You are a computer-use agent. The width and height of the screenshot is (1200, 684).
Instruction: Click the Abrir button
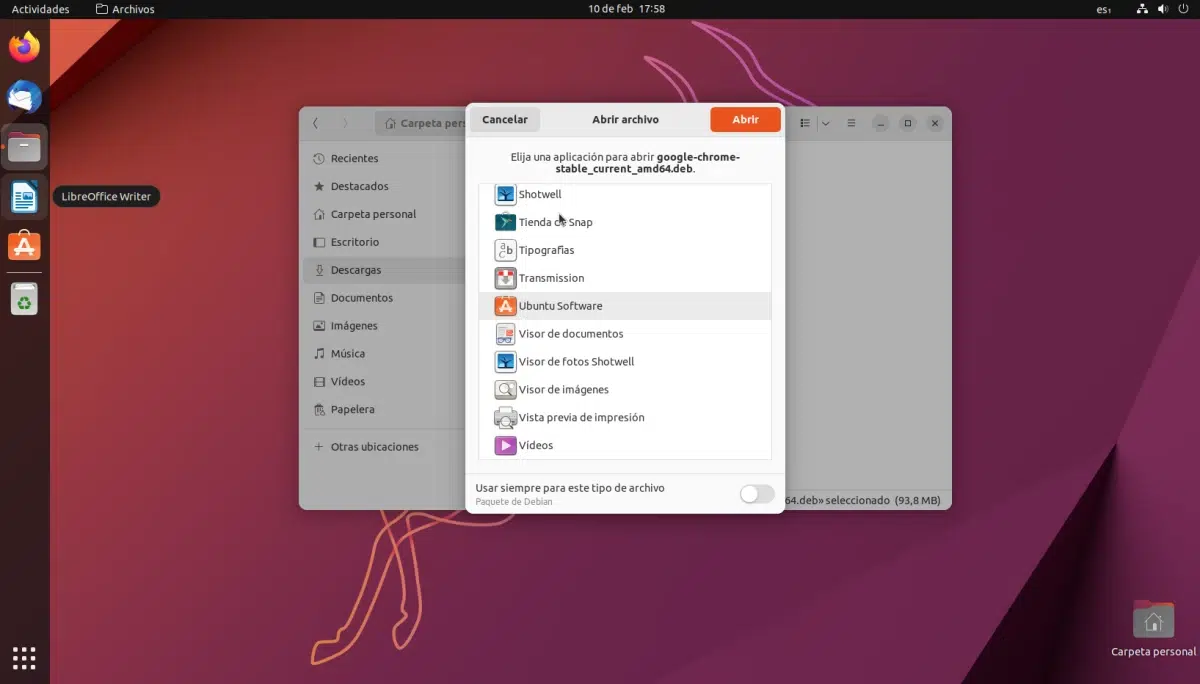coord(745,119)
